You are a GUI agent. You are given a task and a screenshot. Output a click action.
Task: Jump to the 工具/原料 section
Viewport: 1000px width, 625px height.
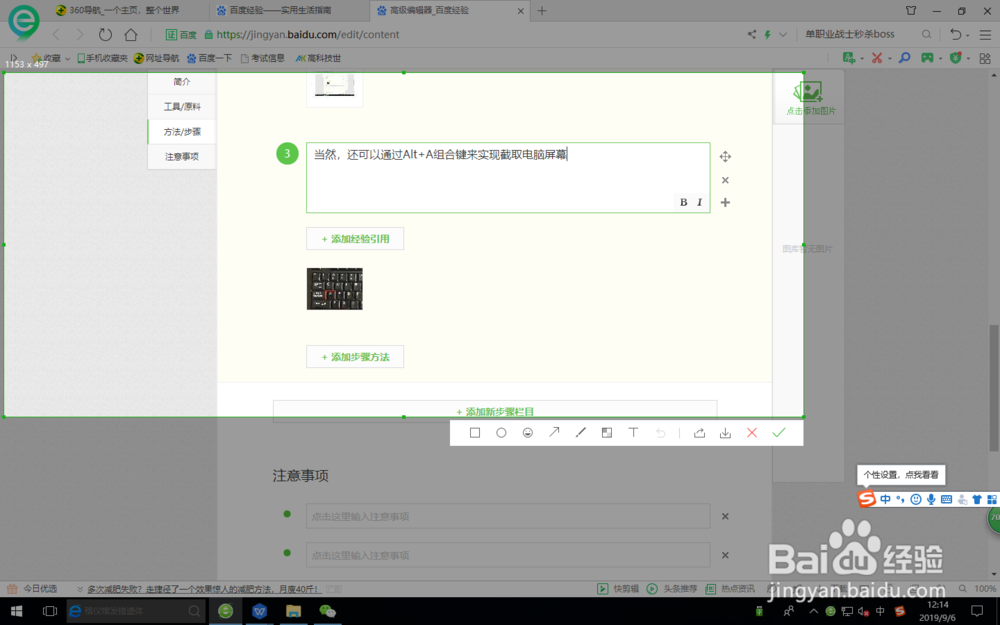182,107
